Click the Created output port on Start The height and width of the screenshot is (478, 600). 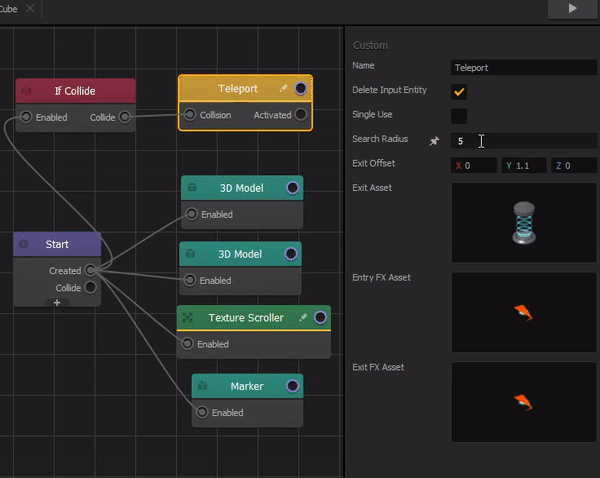click(90, 270)
